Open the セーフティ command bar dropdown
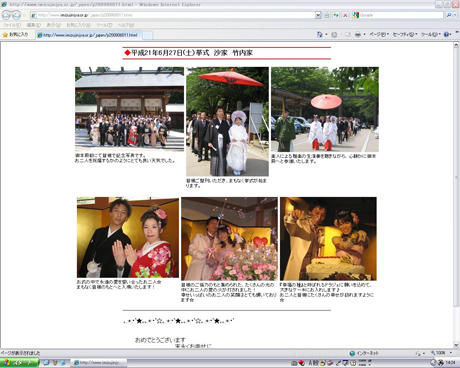Screen dimensions: 460x368 (x=405, y=34)
